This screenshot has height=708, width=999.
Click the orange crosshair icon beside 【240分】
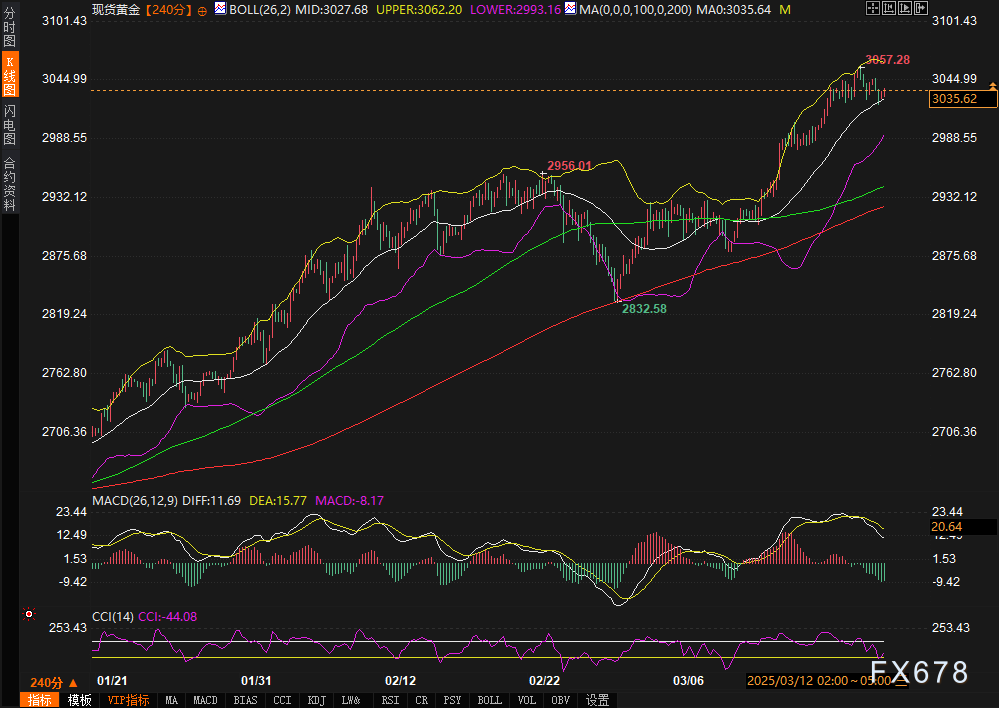coord(203,9)
